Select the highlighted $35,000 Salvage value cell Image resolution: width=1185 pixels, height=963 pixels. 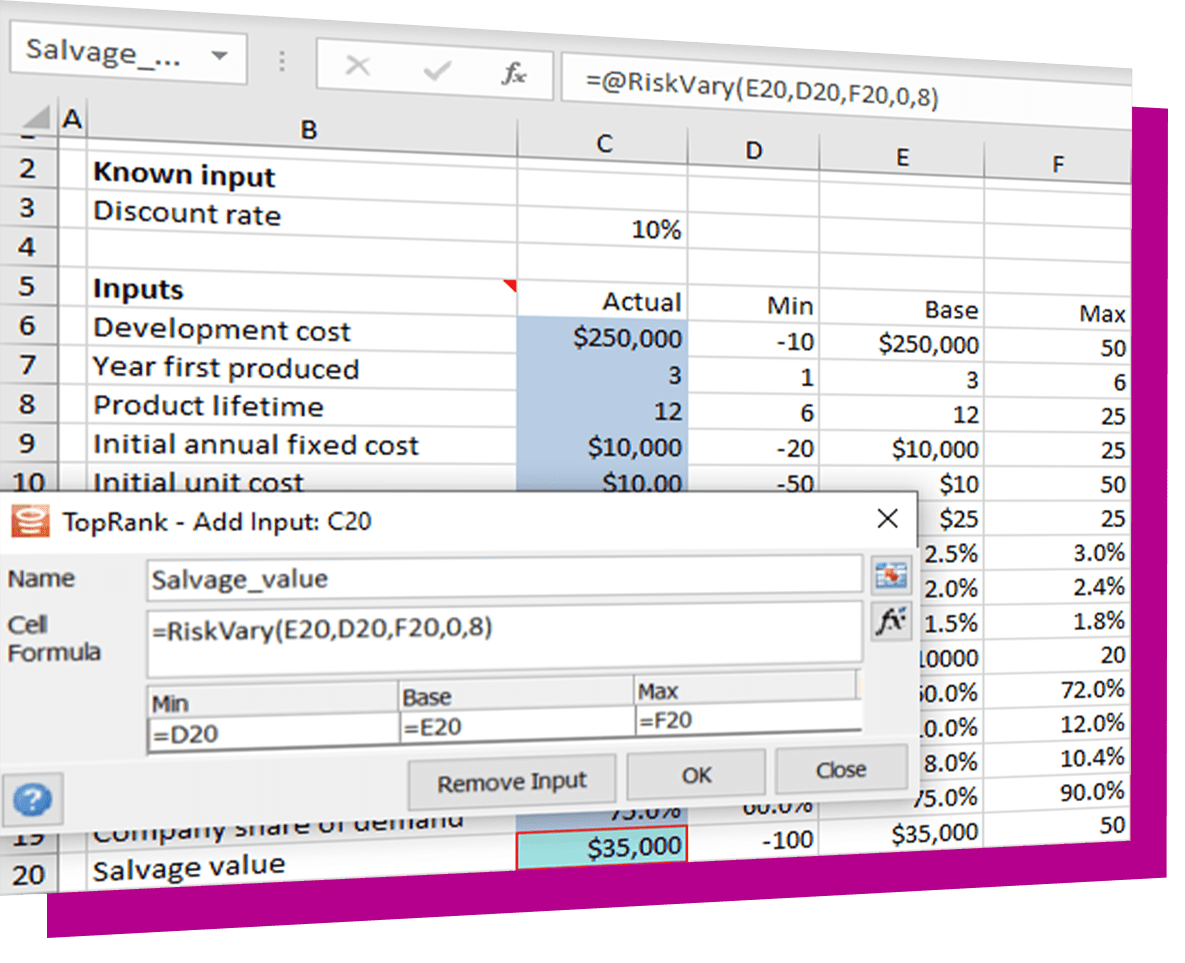click(601, 849)
